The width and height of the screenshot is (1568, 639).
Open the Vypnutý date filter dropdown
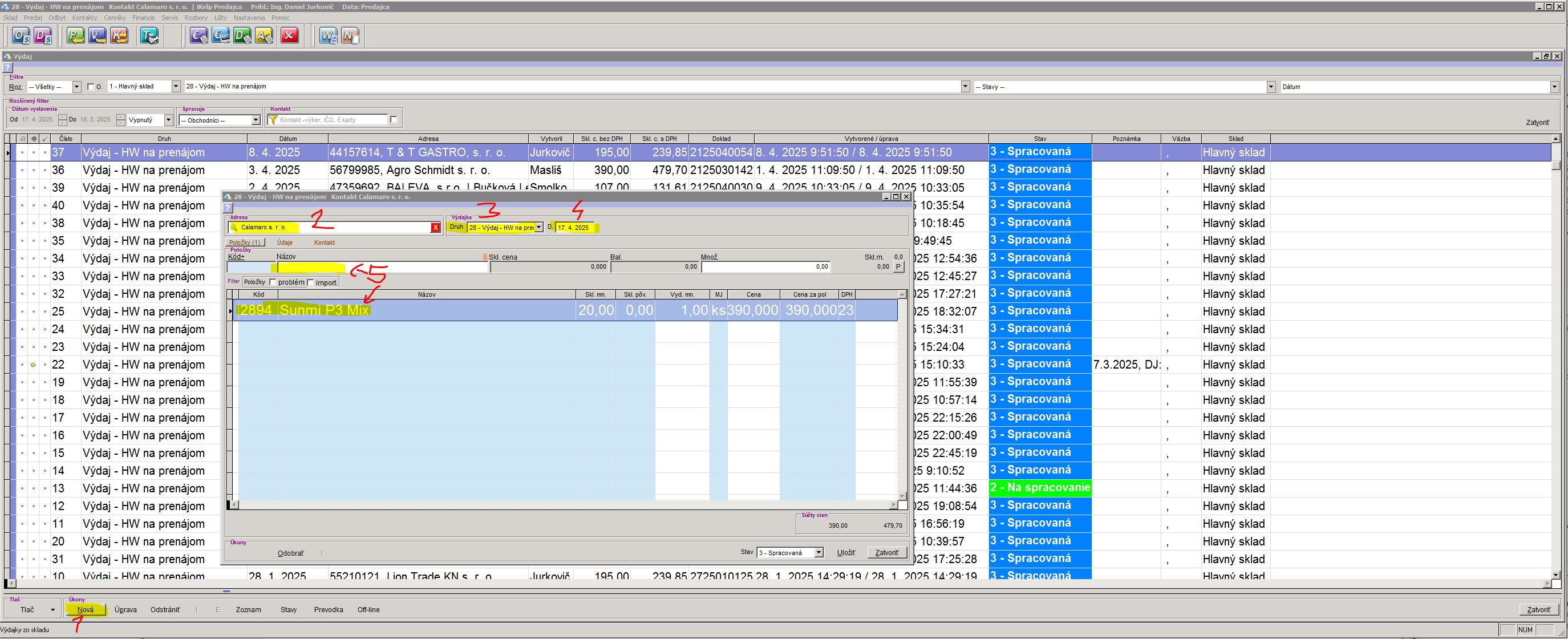pyautogui.click(x=169, y=120)
